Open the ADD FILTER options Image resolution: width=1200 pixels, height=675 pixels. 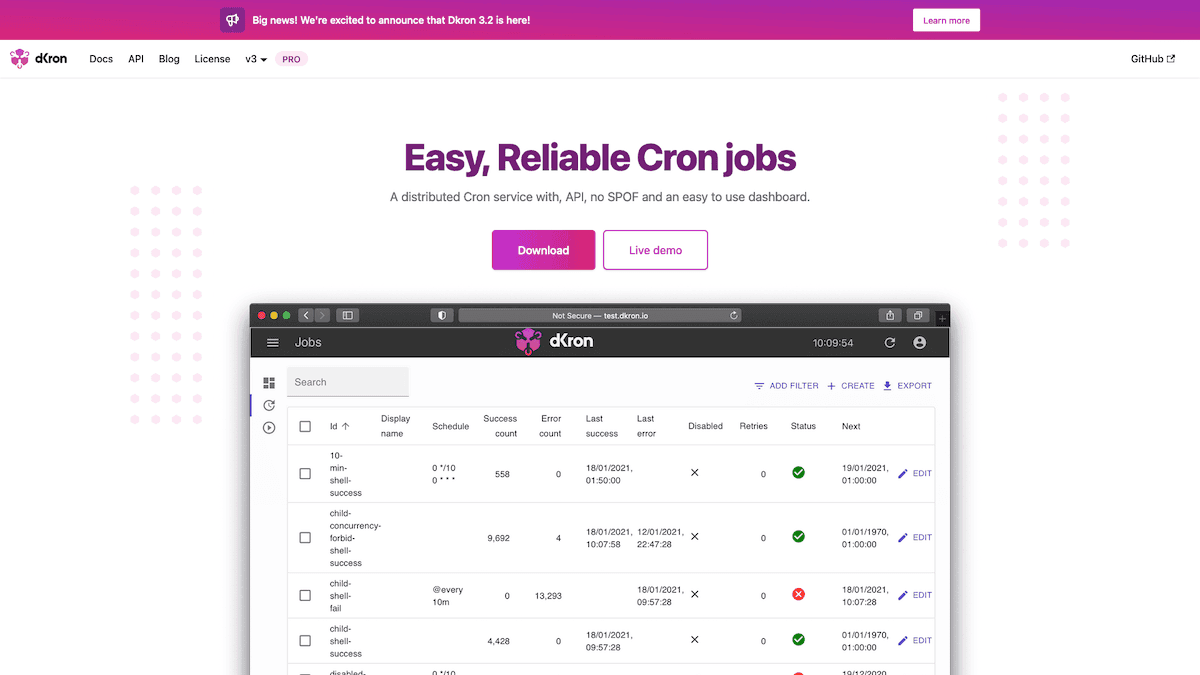[786, 385]
